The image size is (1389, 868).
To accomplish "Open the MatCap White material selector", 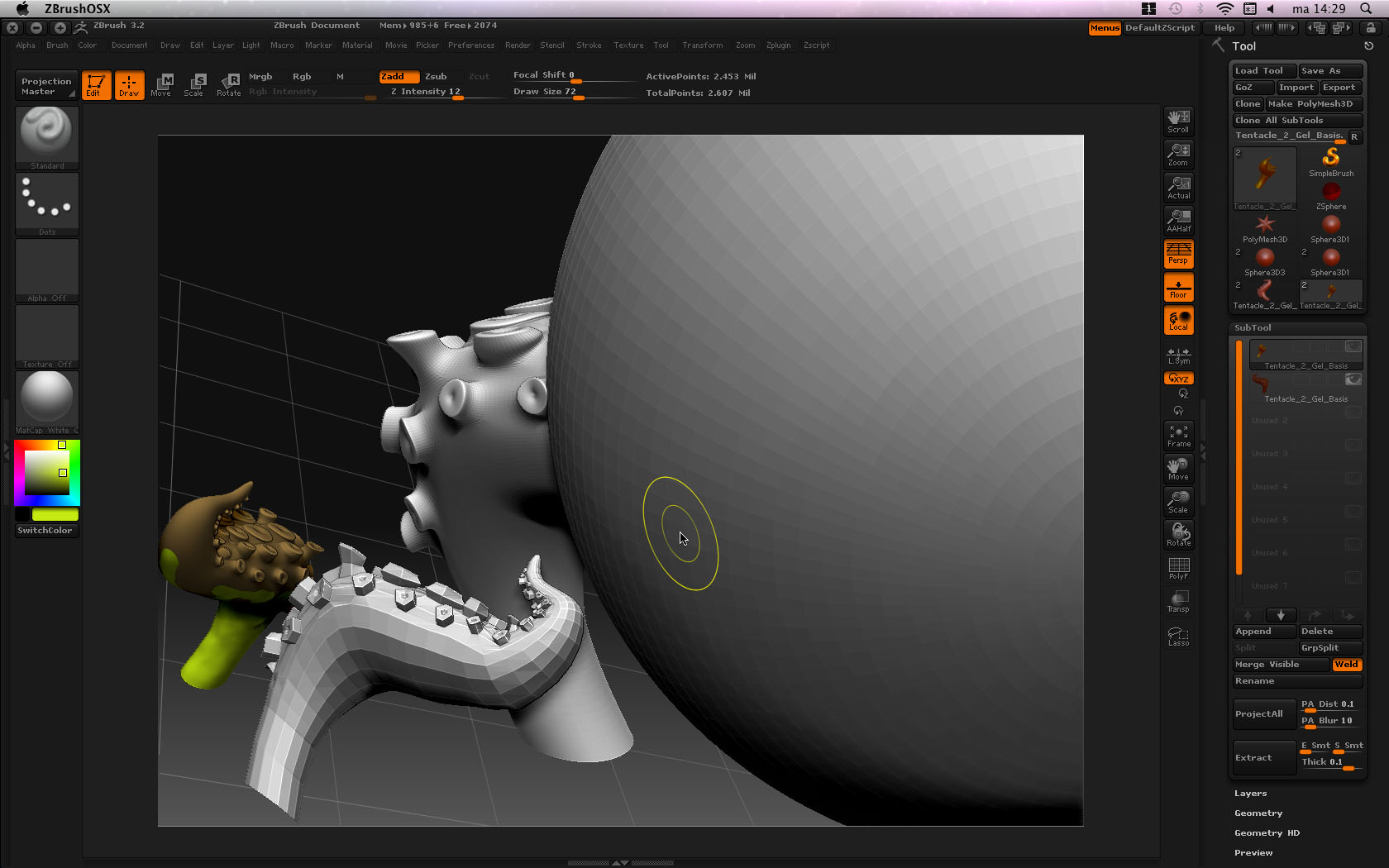I will click(x=47, y=403).
